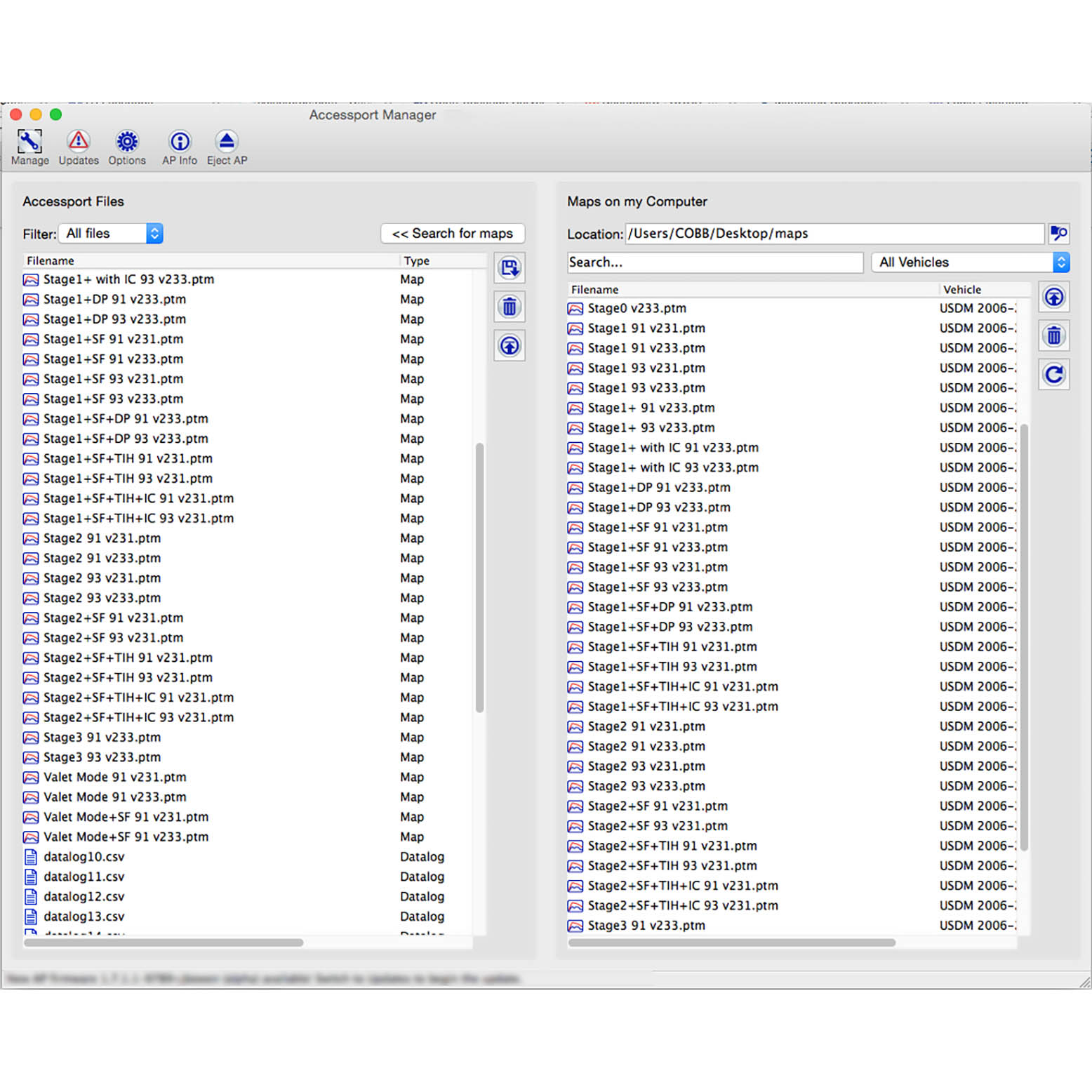This screenshot has width=1092, height=1092.
Task: Click Type column header in Accessport Files
Action: coord(444,260)
